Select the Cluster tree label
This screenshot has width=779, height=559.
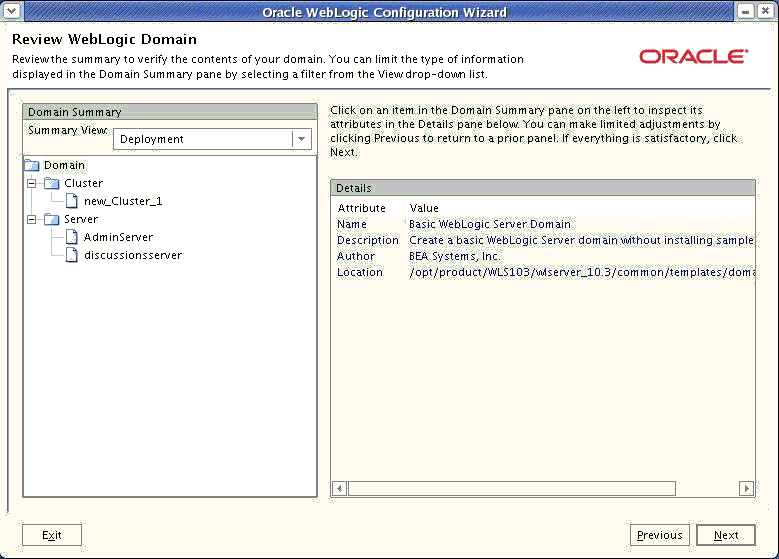tap(83, 183)
